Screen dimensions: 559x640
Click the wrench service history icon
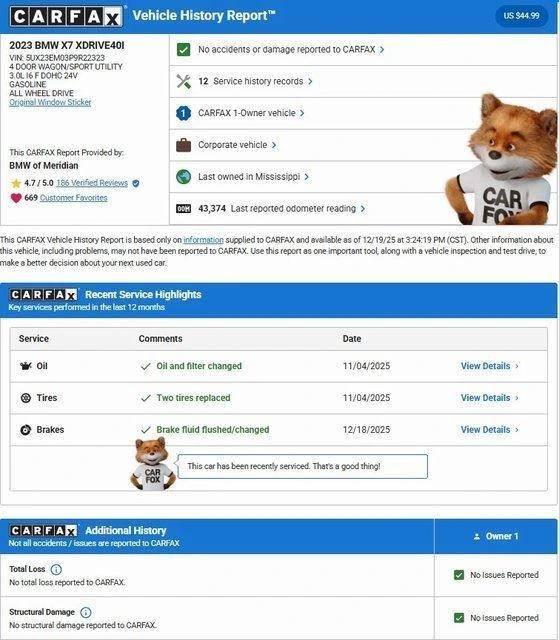(x=184, y=81)
